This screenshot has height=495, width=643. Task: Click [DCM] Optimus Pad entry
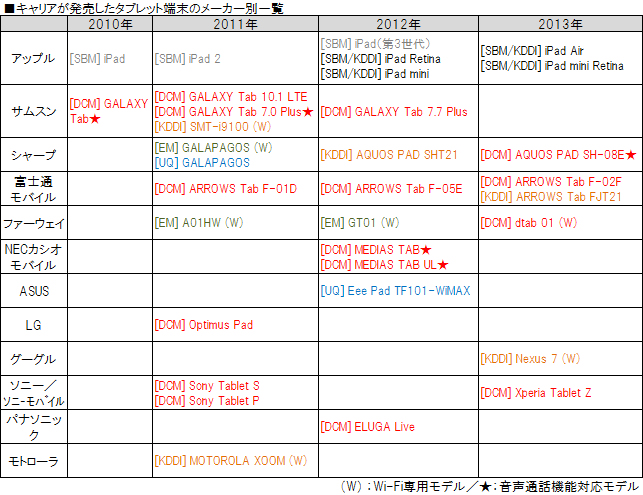[203, 325]
